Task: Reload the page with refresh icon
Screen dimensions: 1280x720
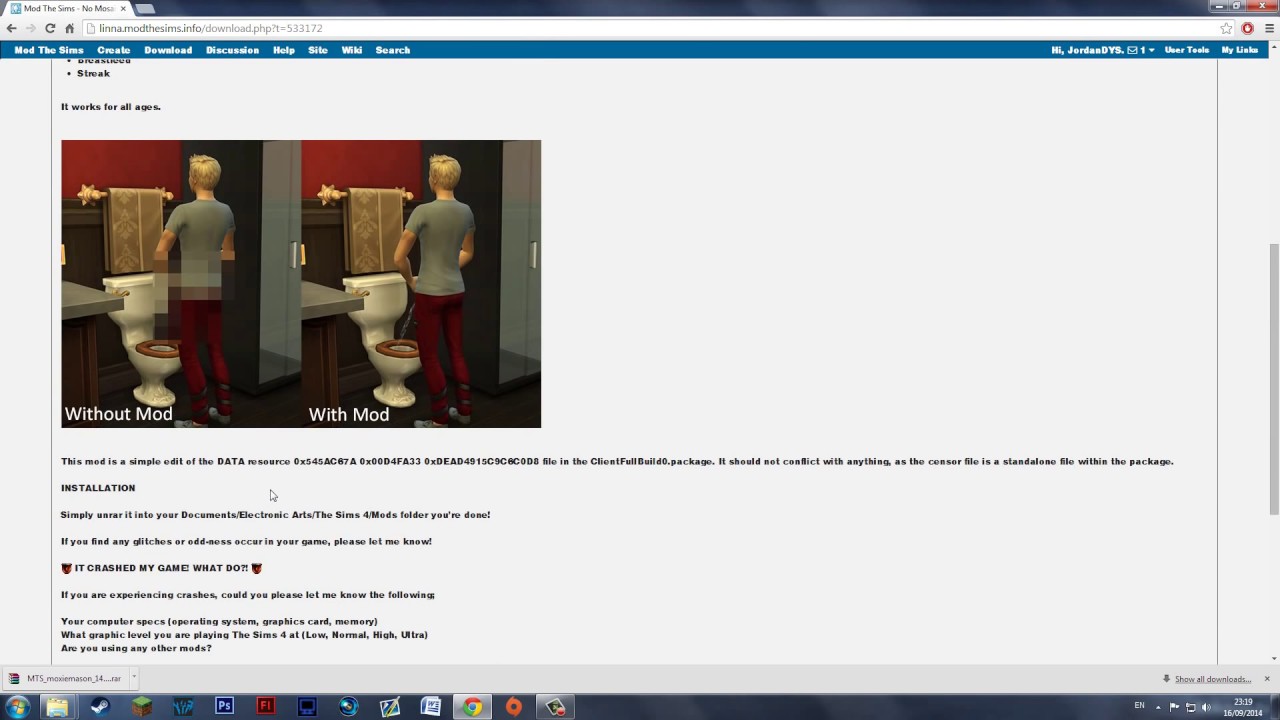Action: point(50,28)
